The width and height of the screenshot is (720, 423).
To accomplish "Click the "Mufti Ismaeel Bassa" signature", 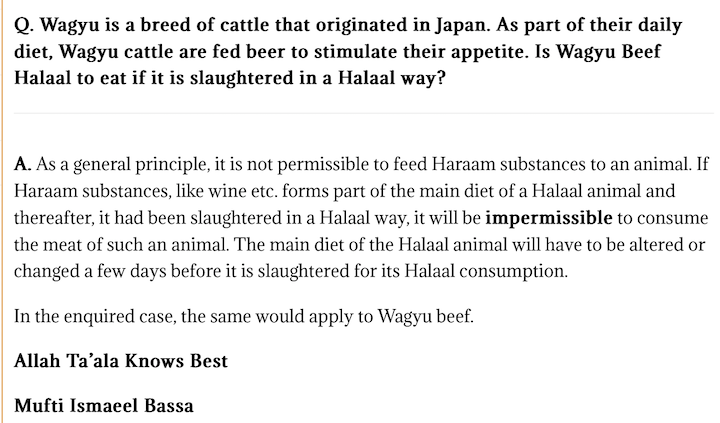I will click(104, 406).
